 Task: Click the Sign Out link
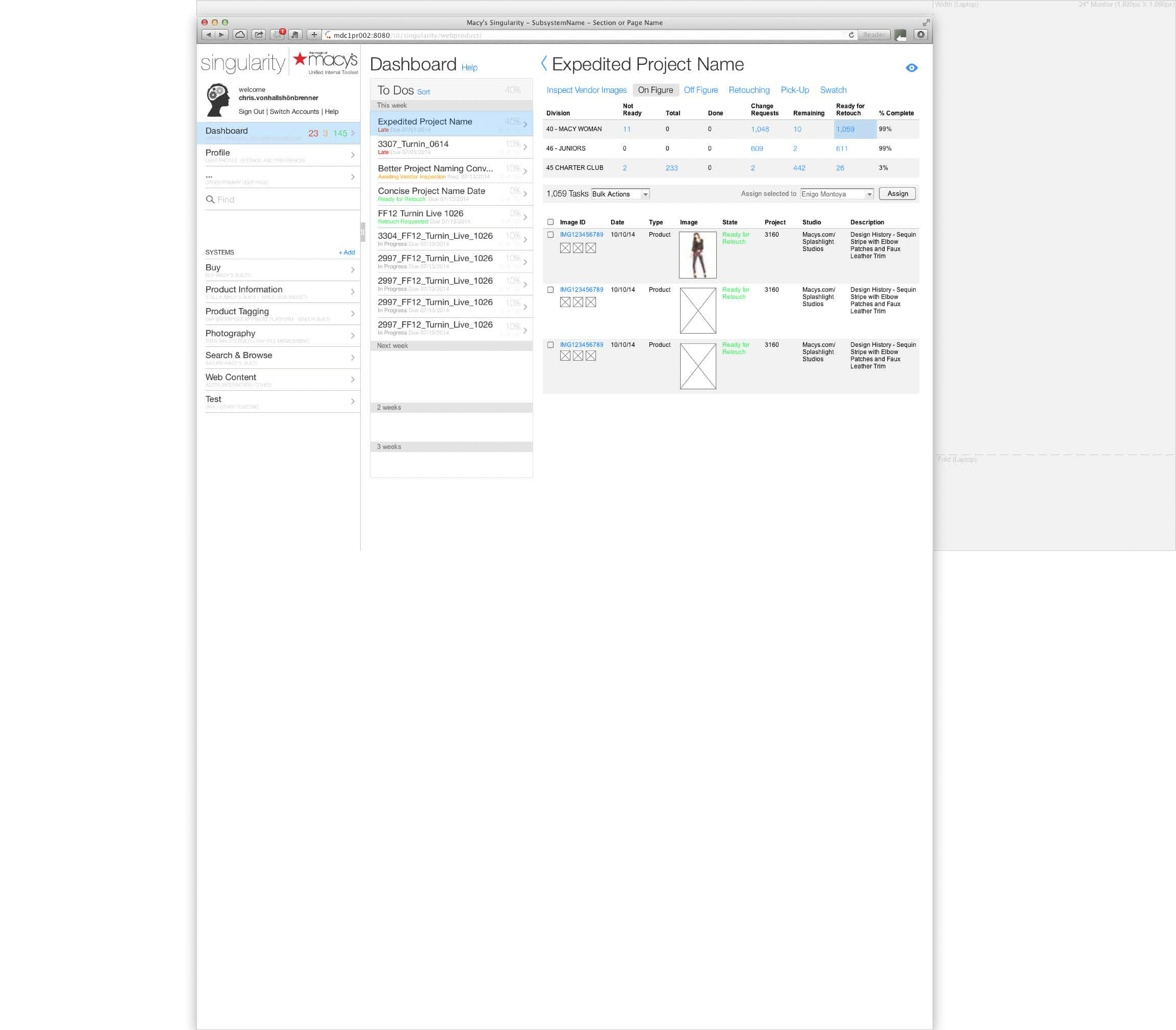point(251,112)
